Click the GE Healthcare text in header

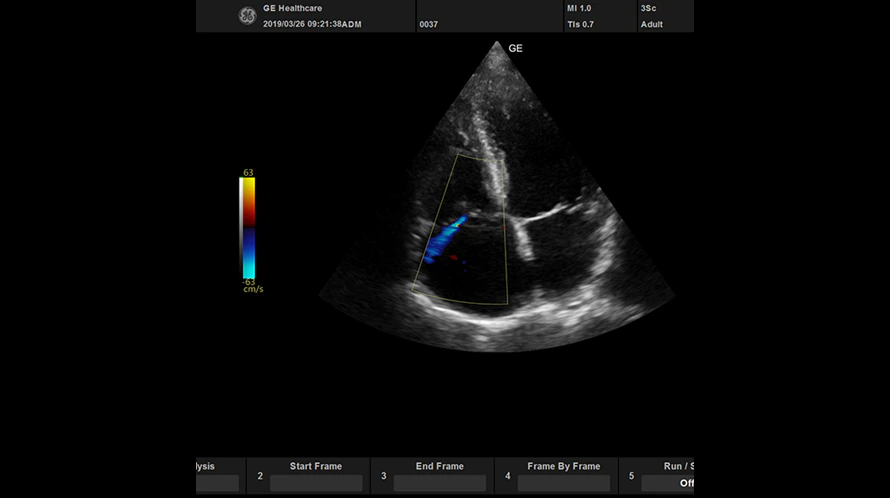coord(292,8)
